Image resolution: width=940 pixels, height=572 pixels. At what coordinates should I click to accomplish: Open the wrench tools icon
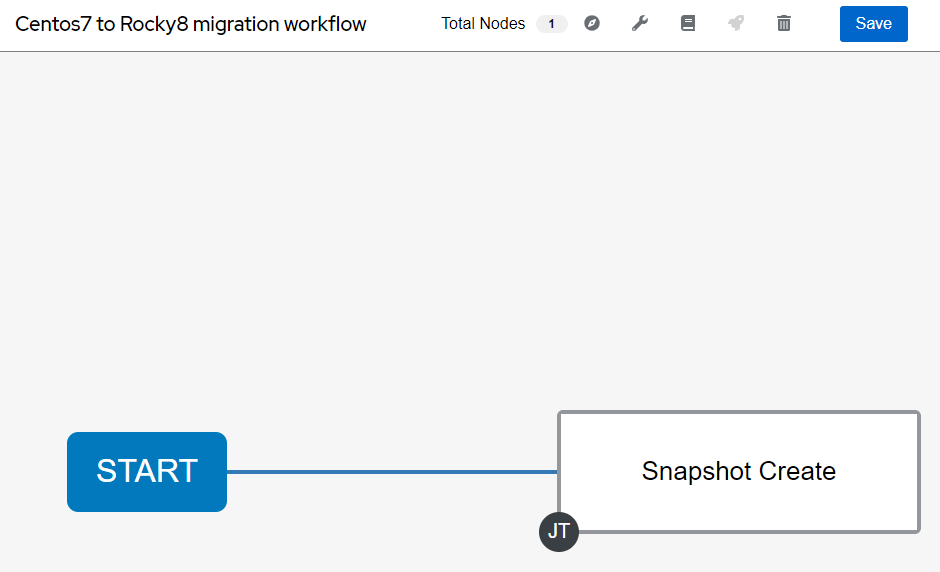(640, 23)
